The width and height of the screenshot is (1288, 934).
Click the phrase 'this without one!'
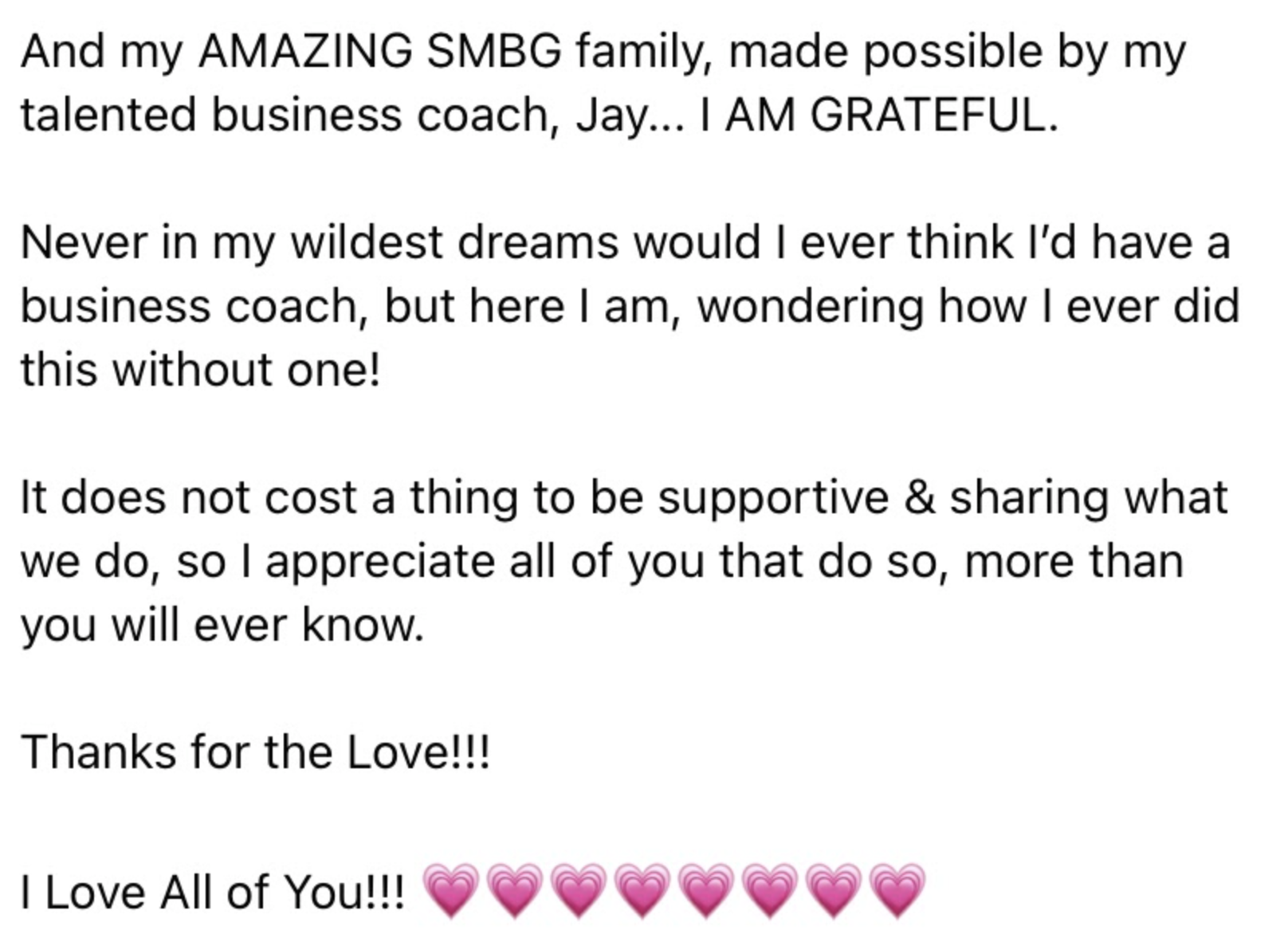click(x=201, y=370)
